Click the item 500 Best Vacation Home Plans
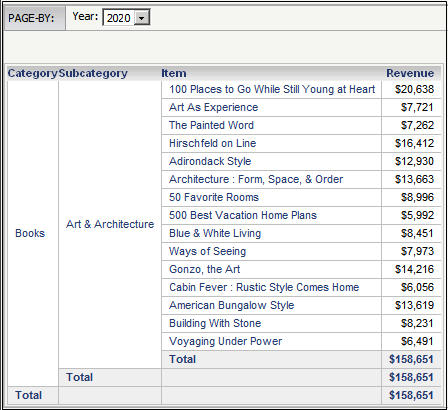 pos(243,215)
